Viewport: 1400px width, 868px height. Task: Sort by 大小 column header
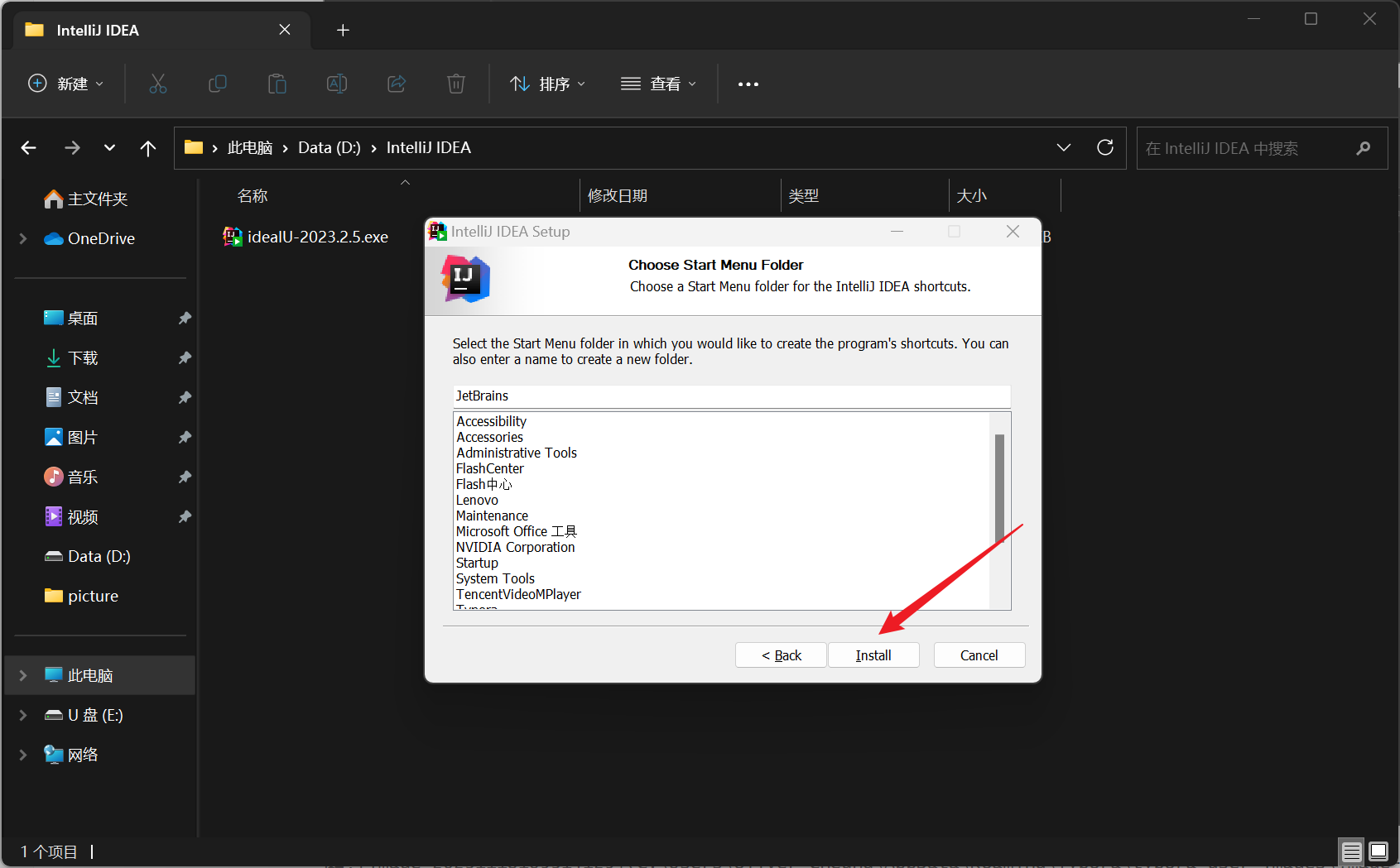972,196
